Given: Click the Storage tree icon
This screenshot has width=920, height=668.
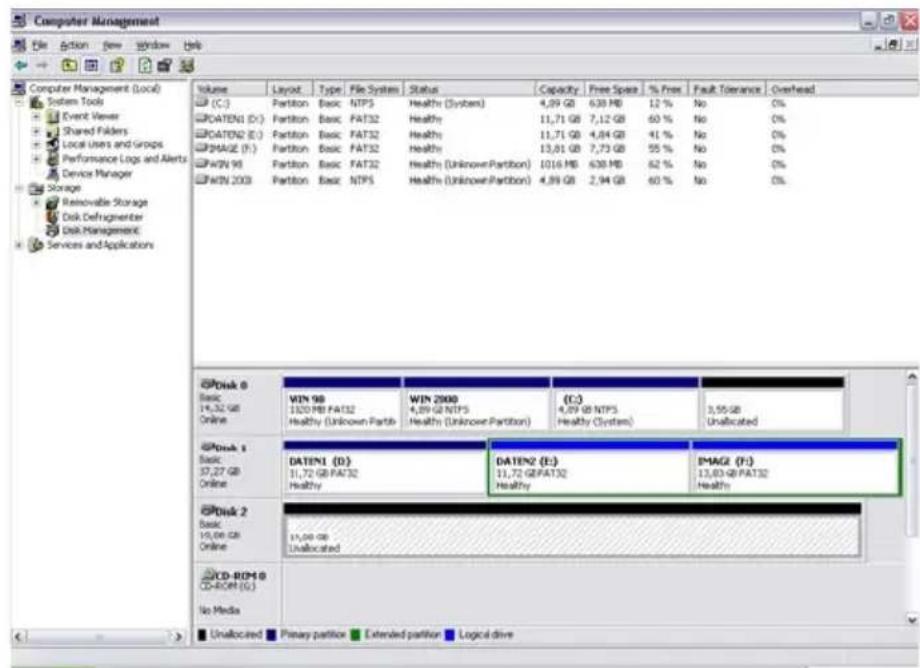Looking at the screenshot, I should click(x=36, y=188).
